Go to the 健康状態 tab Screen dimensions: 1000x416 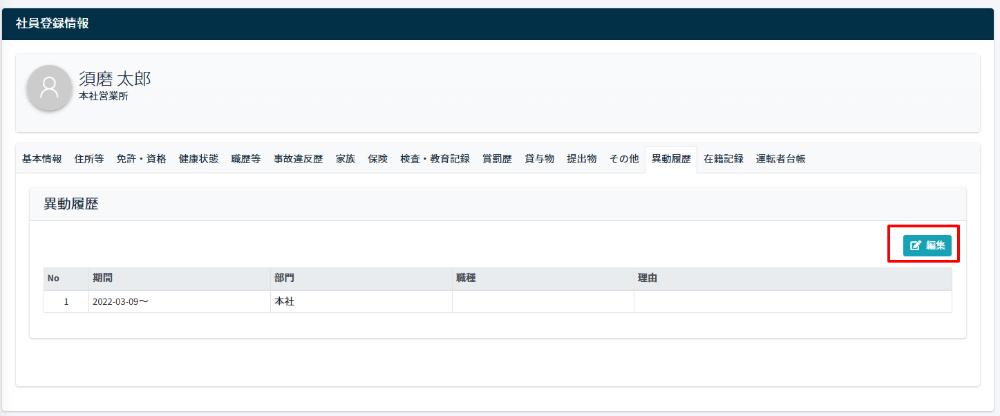(198, 159)
